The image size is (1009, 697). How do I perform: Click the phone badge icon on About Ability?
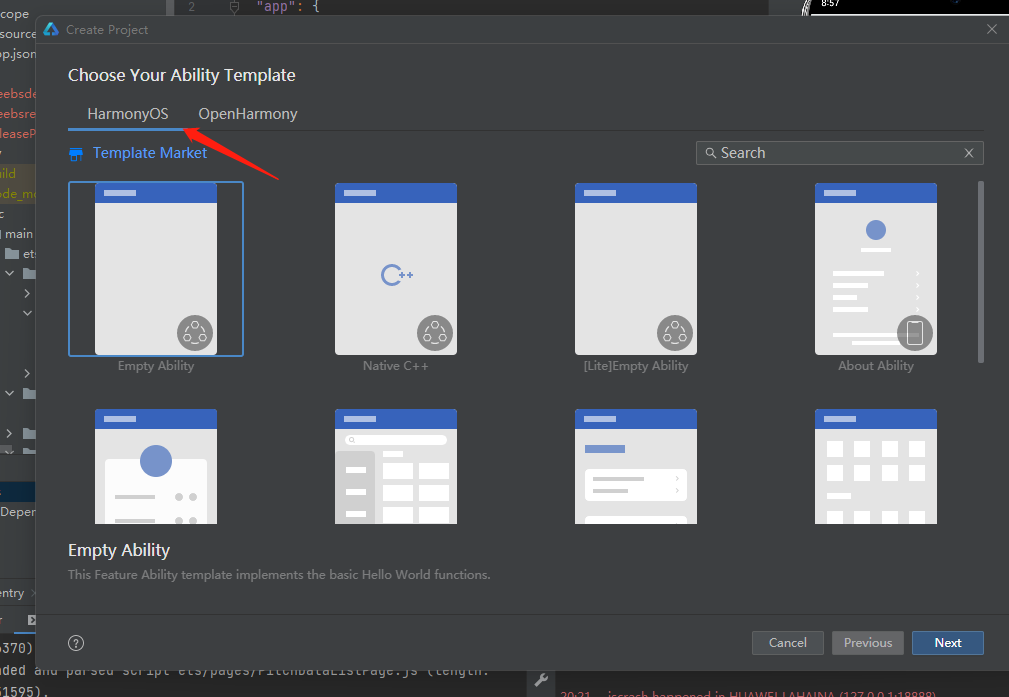[915, 333]
